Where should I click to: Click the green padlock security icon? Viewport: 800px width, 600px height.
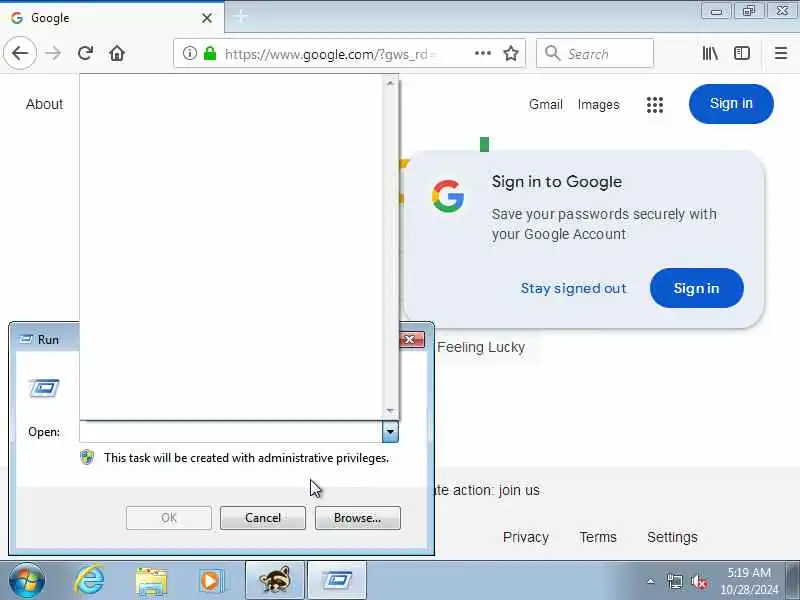[x=210, y=53]
